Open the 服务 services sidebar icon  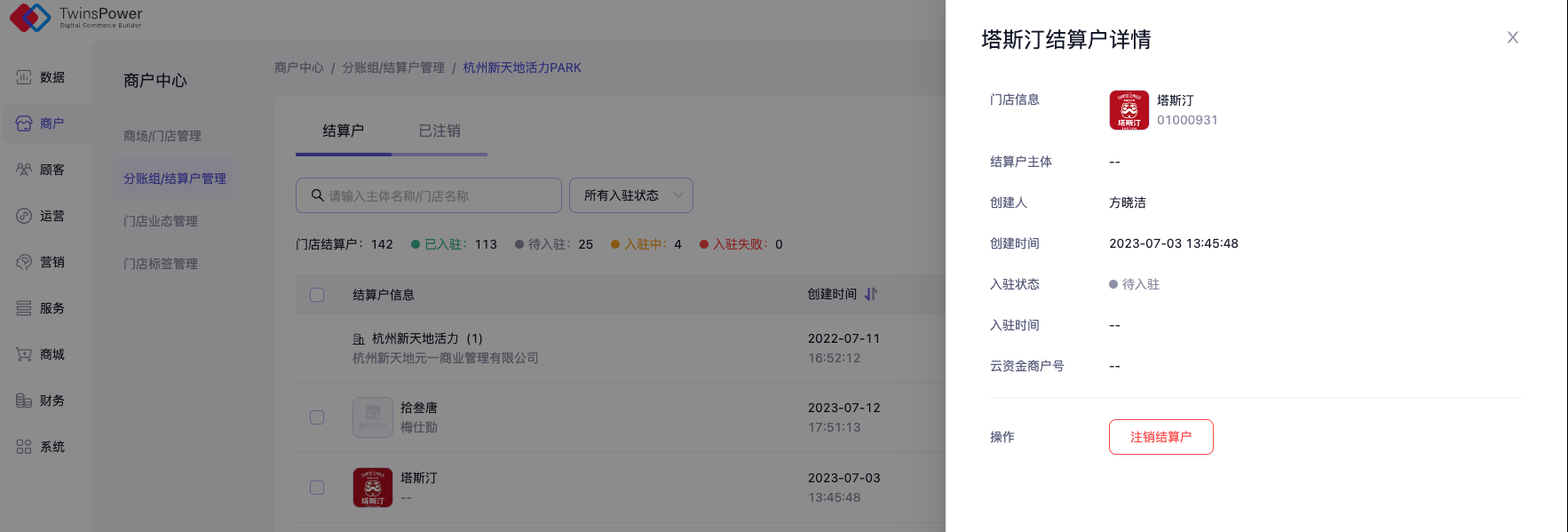pos(24,308)
